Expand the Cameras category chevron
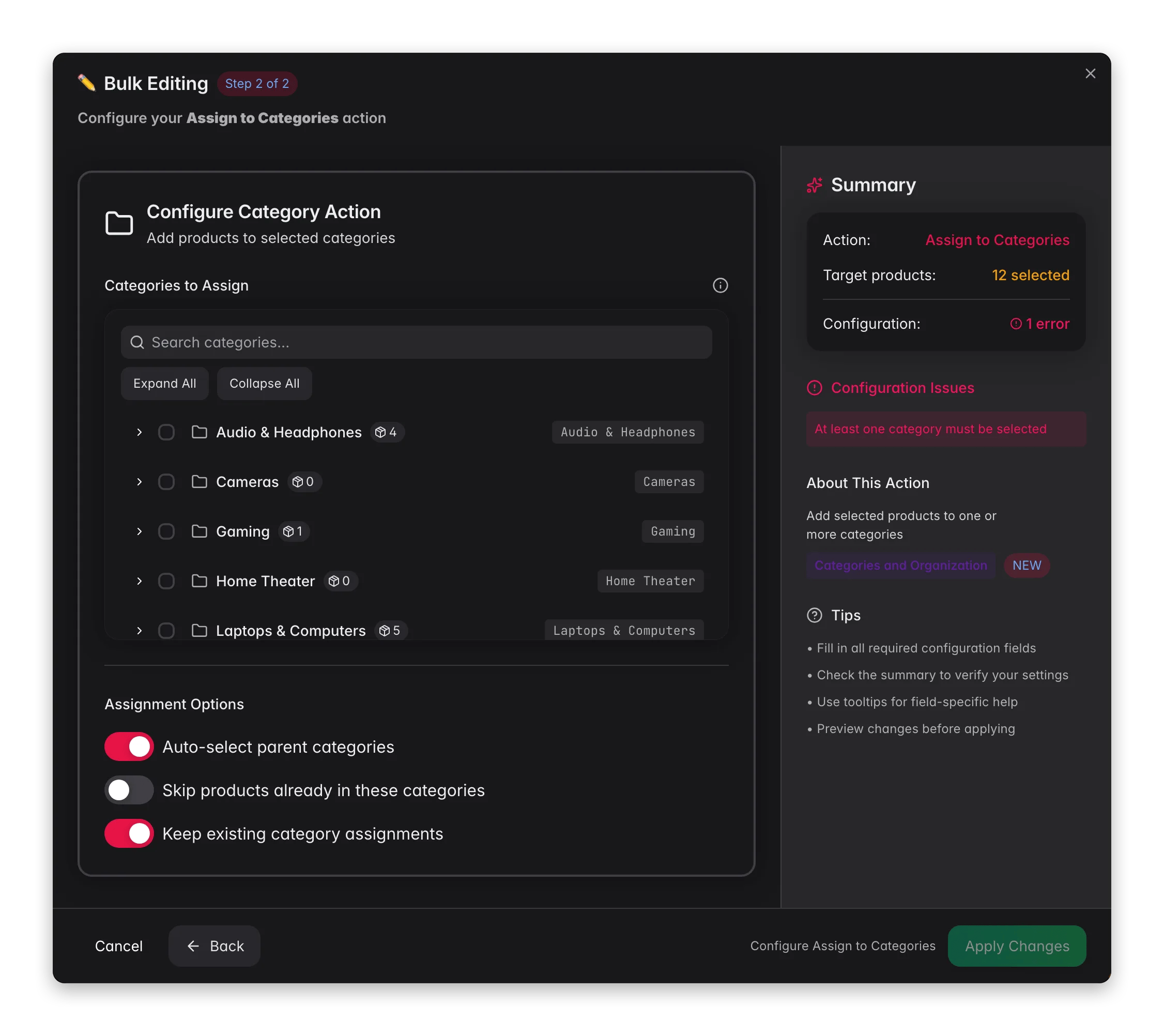This screenshot has width=1164, height=1036. [139, 482]
